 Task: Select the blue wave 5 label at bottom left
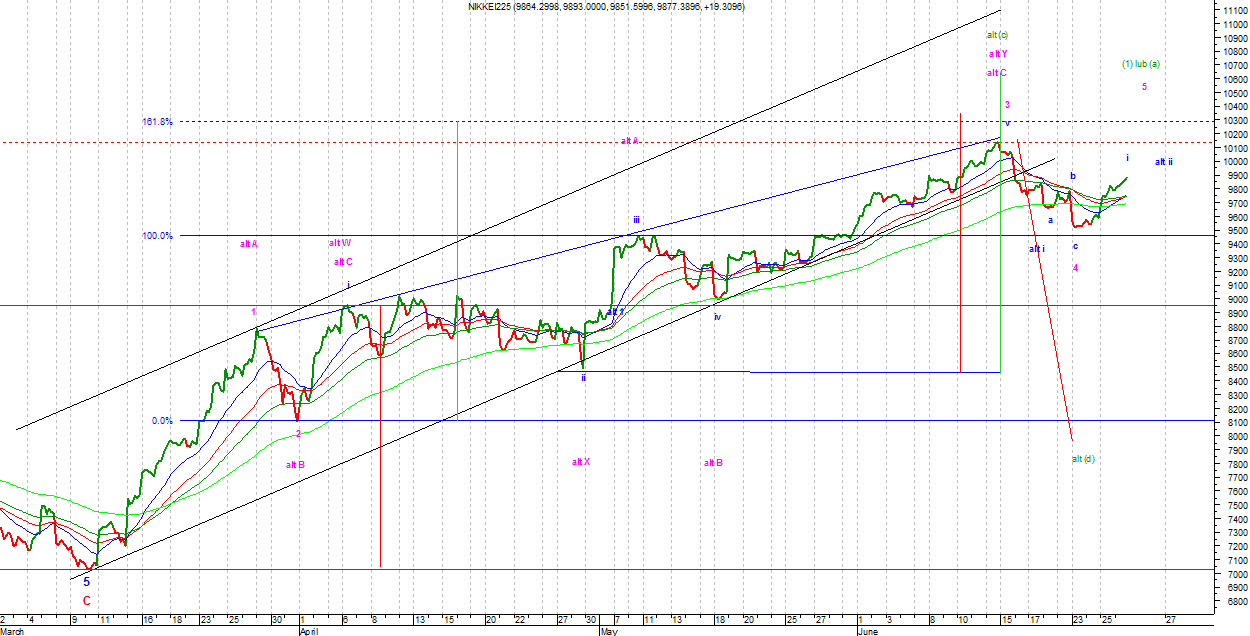[86, 581]
